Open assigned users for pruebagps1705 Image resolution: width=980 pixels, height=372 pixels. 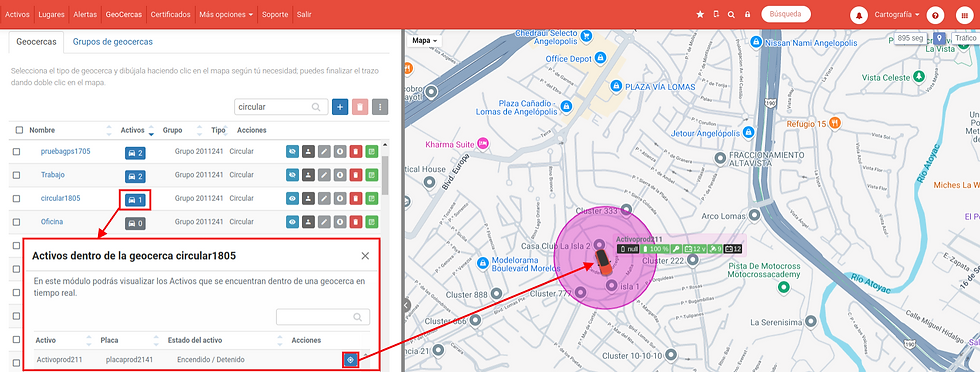[x=308, y=151]
